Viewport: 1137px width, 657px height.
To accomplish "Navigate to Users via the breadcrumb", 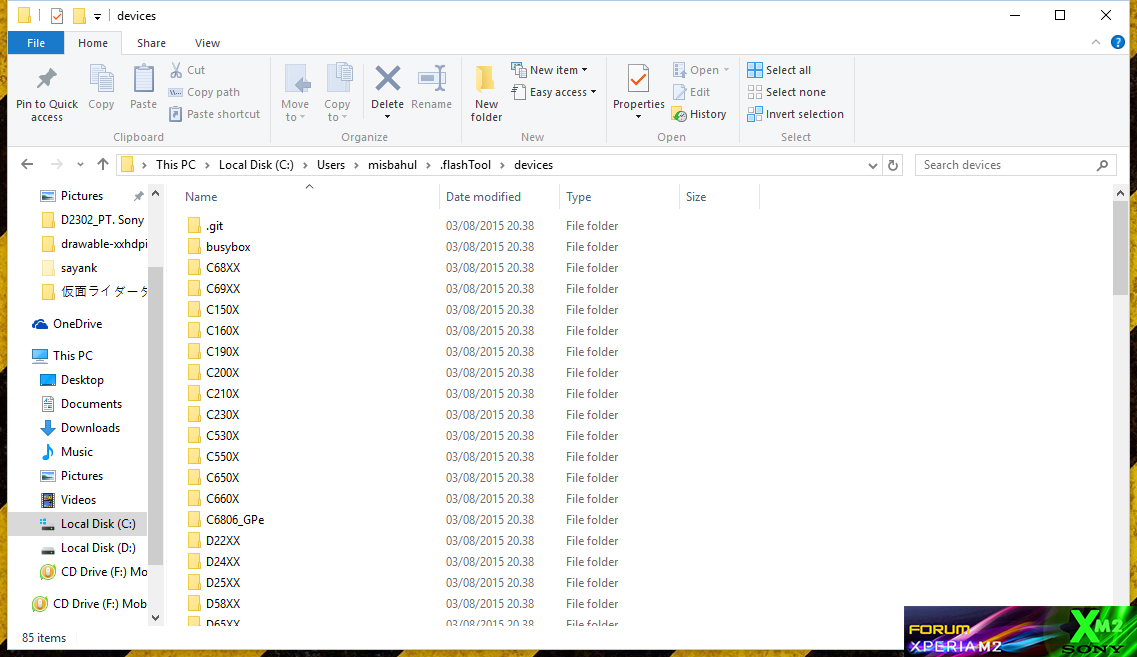I will pyautogui.click(x=330, y=164).
